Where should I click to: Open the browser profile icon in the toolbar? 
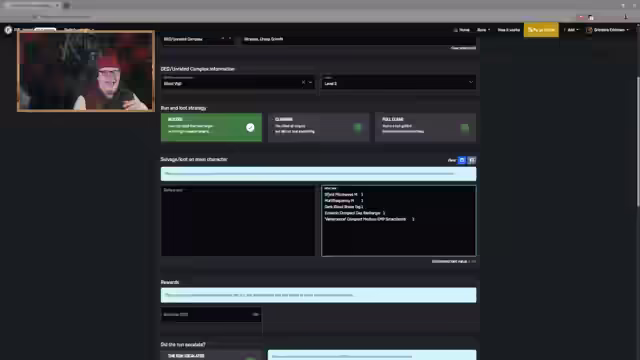[626, 17]
